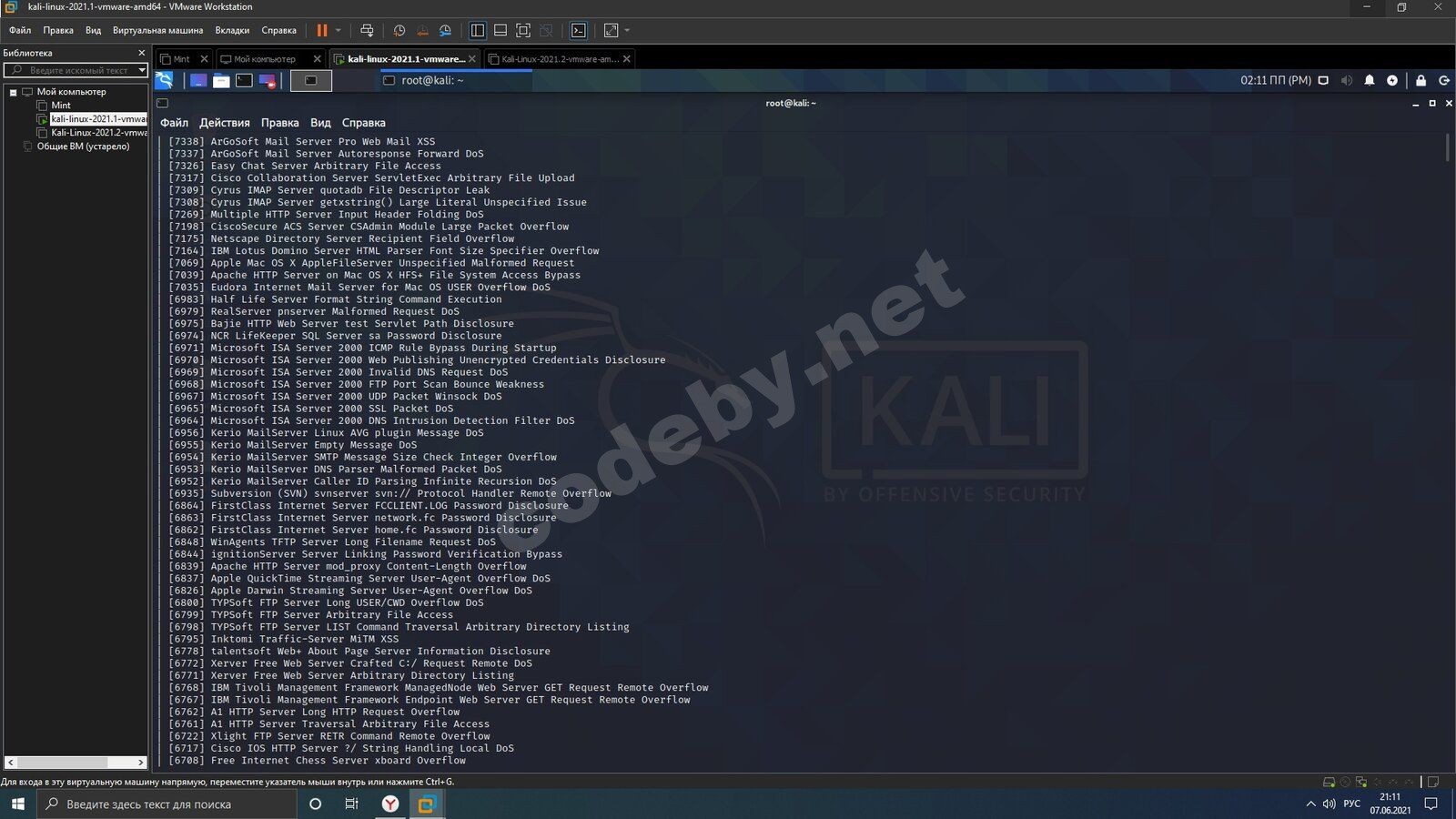Open the VMware Справка menu
Viewport: 1456px width, 819px height.
(279, 30)
